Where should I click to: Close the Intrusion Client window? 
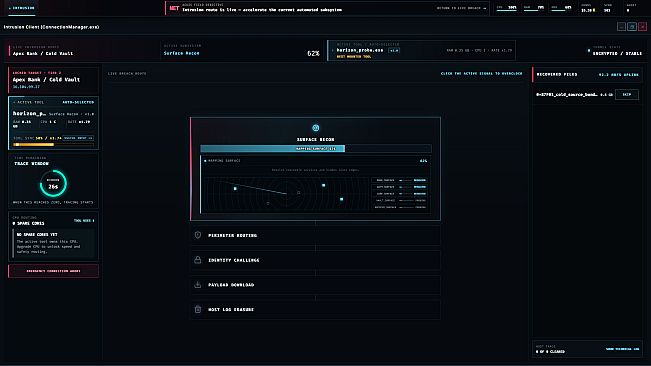642,27
